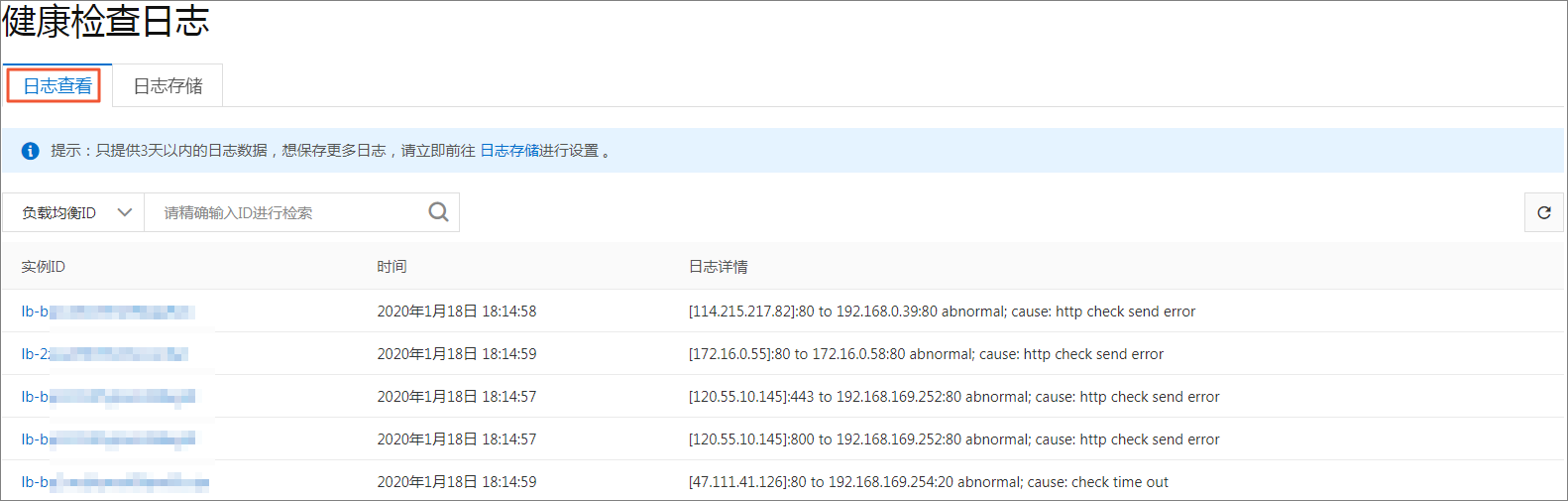Select the 时间 column header
The width and height of the screenshot is (1568, 501).
click(x=392, y=267)
